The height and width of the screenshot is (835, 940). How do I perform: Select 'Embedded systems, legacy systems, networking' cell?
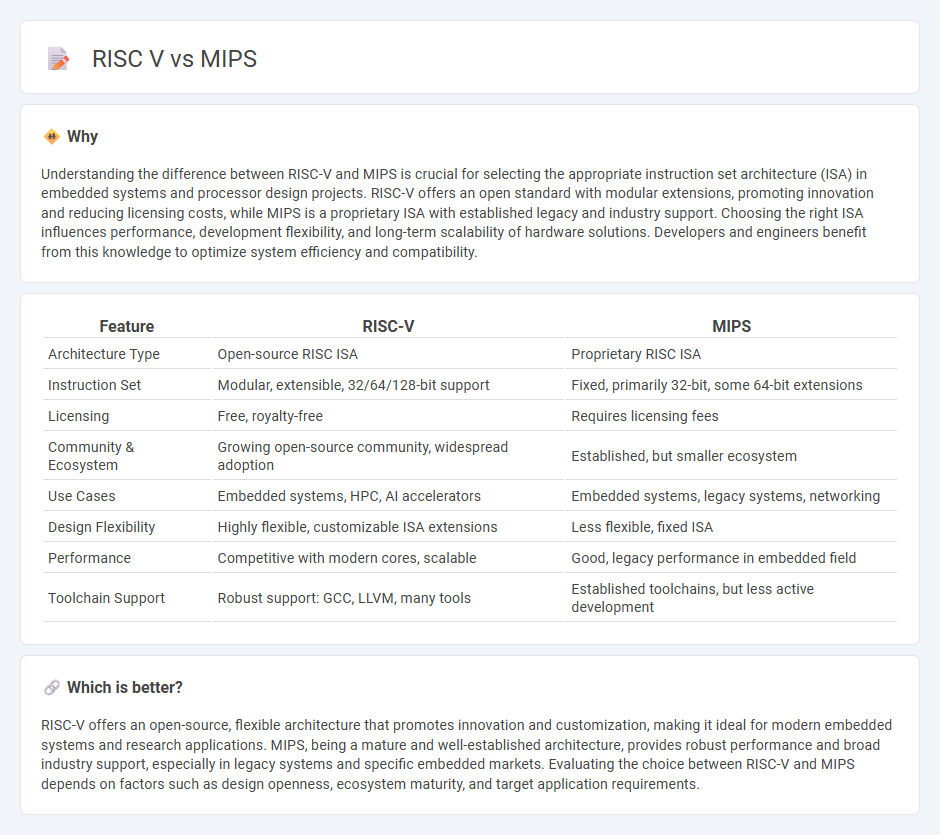[725, 496]
